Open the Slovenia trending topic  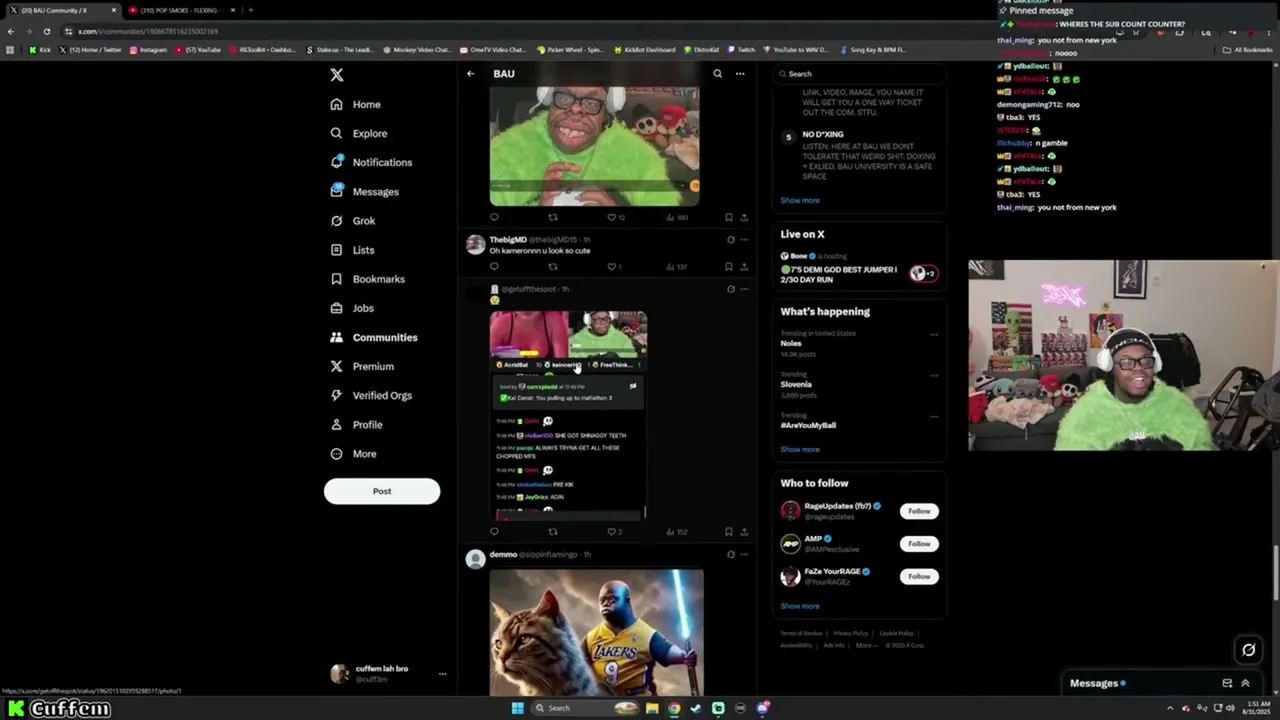(x=796, y=384)
